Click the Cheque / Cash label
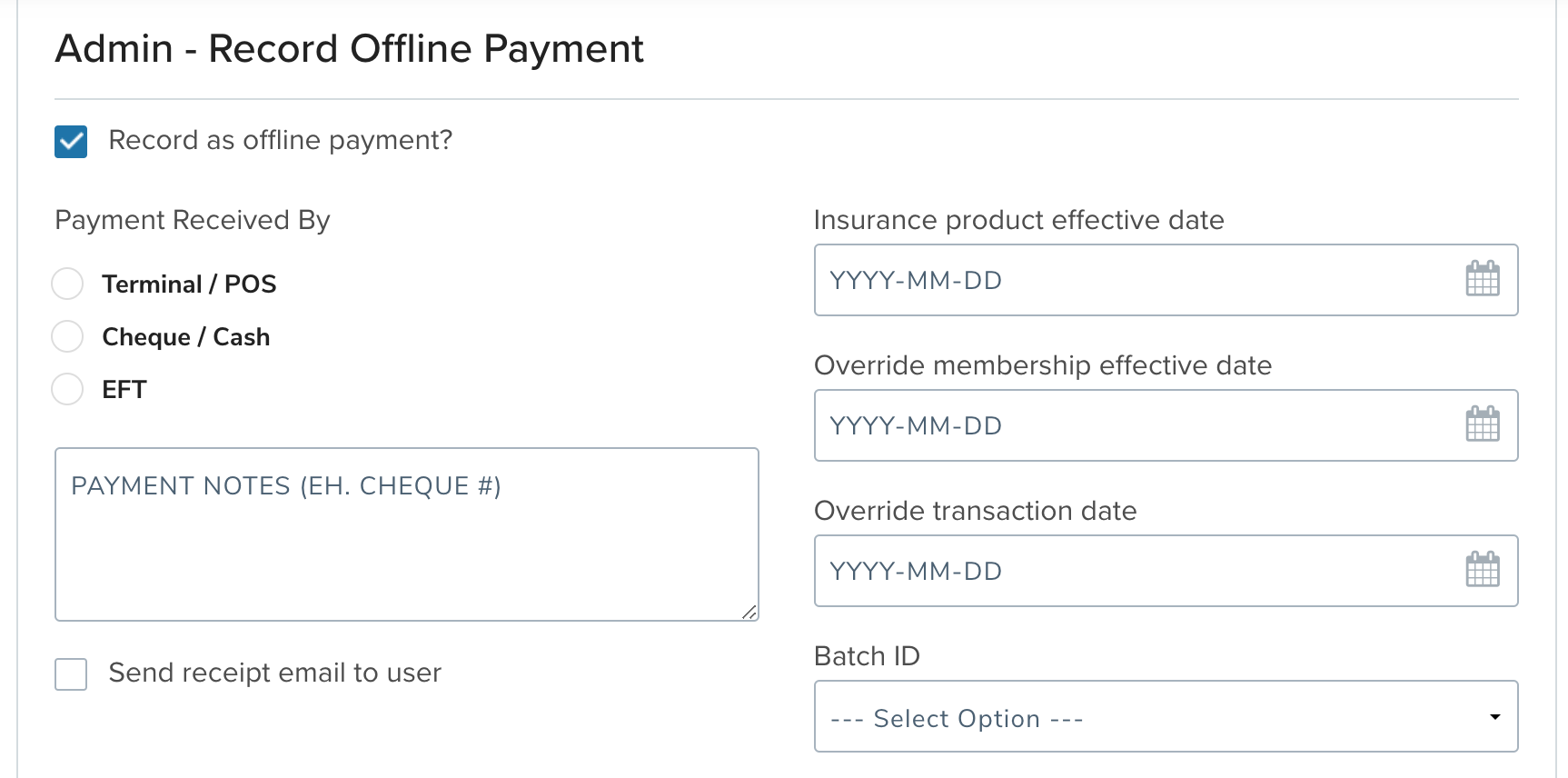 point(185,337)
